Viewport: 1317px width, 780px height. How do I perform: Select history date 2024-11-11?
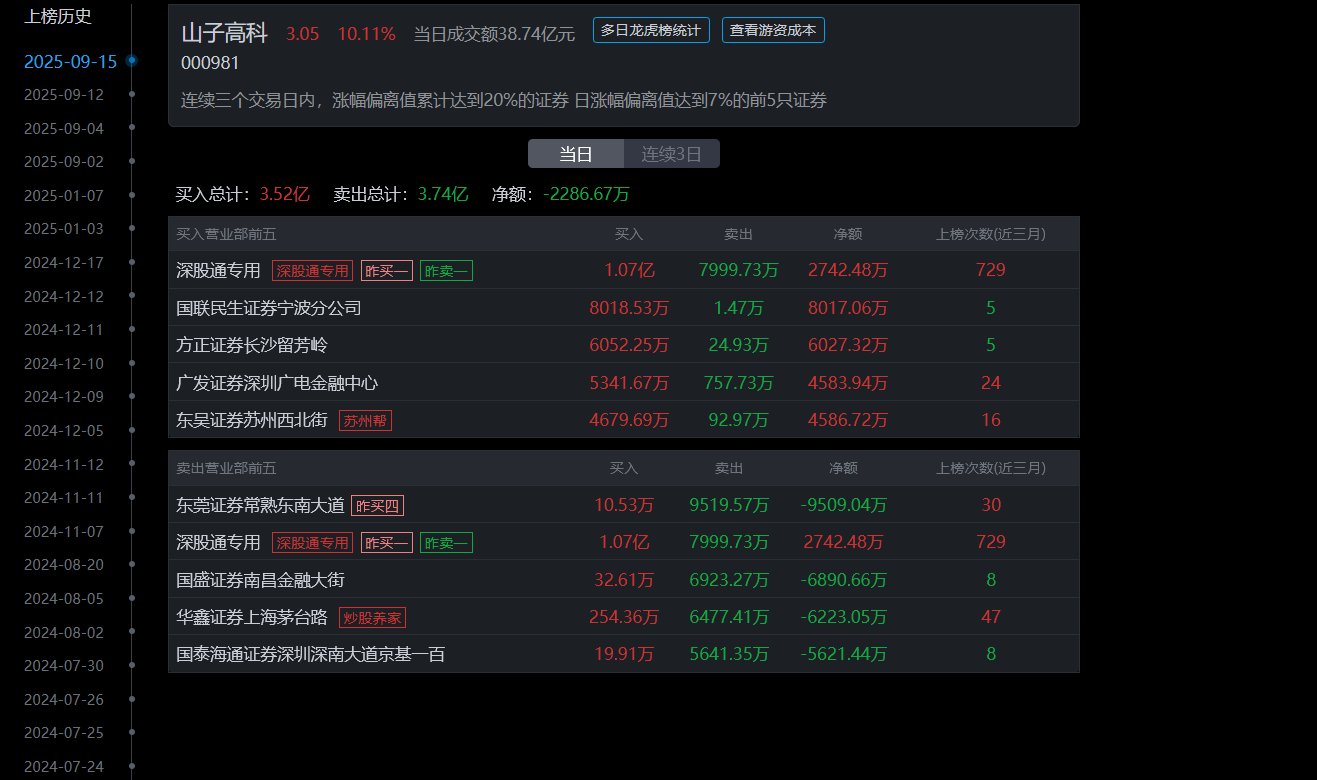coord(64,497)
